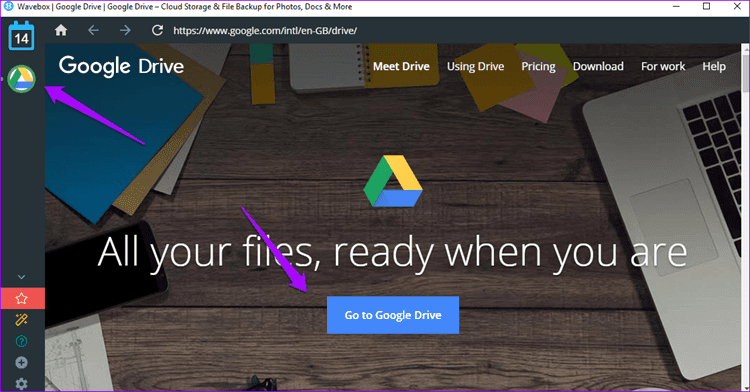Open the Help link
Image resolution: width=750 pixels, height=392 pixels.
click(714, 66)
